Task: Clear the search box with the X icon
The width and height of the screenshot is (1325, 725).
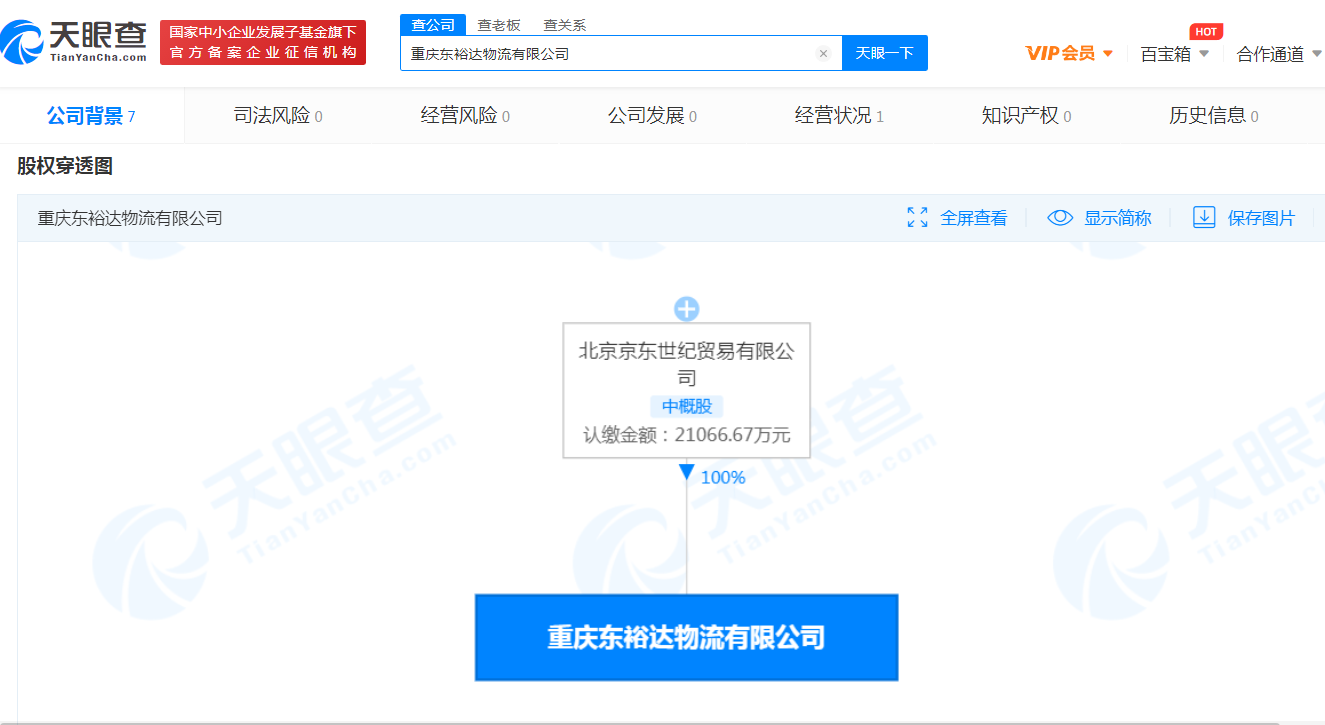Action: tap(823, 54)
